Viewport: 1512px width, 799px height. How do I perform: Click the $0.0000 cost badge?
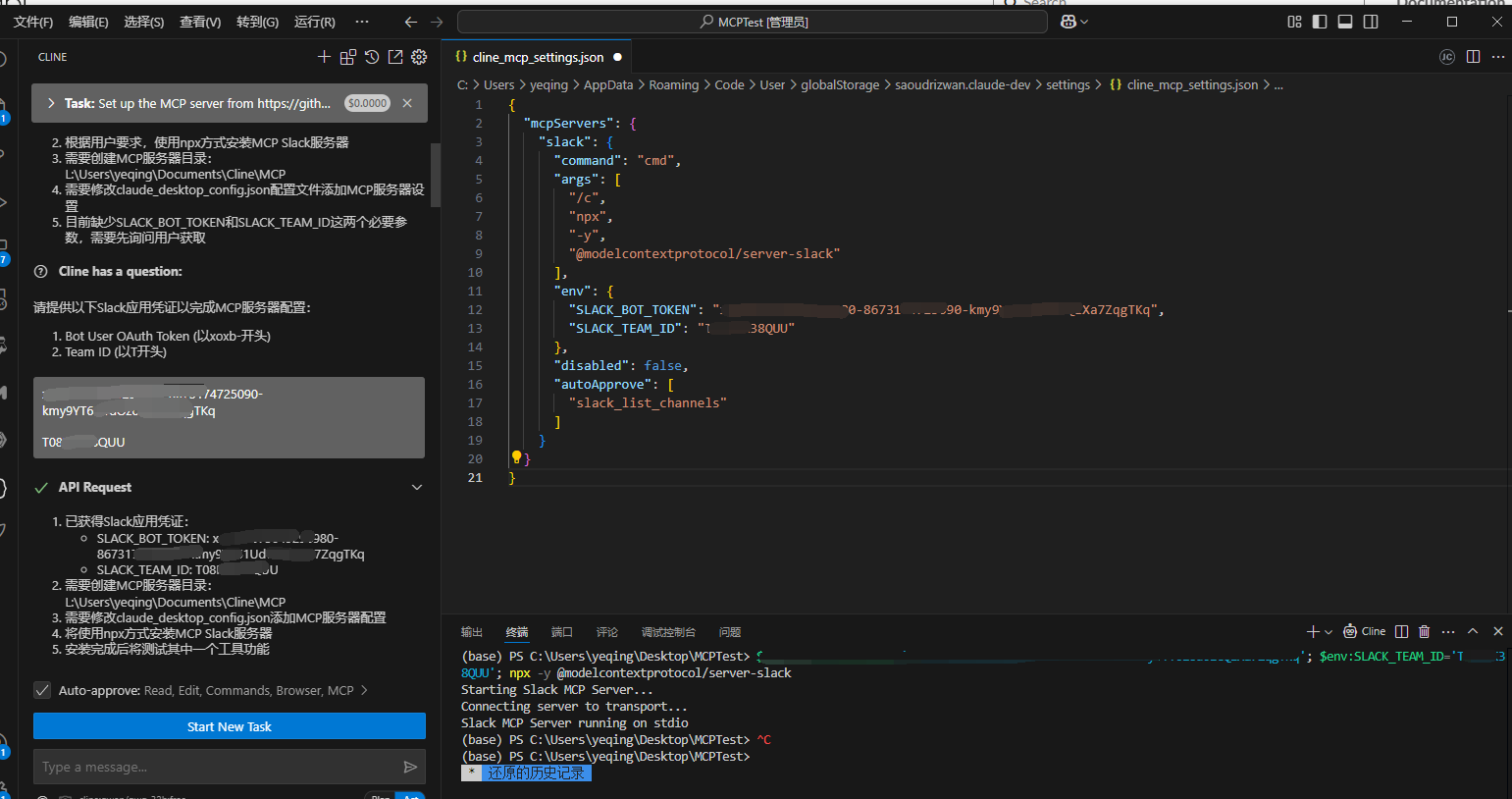[368, 103]
